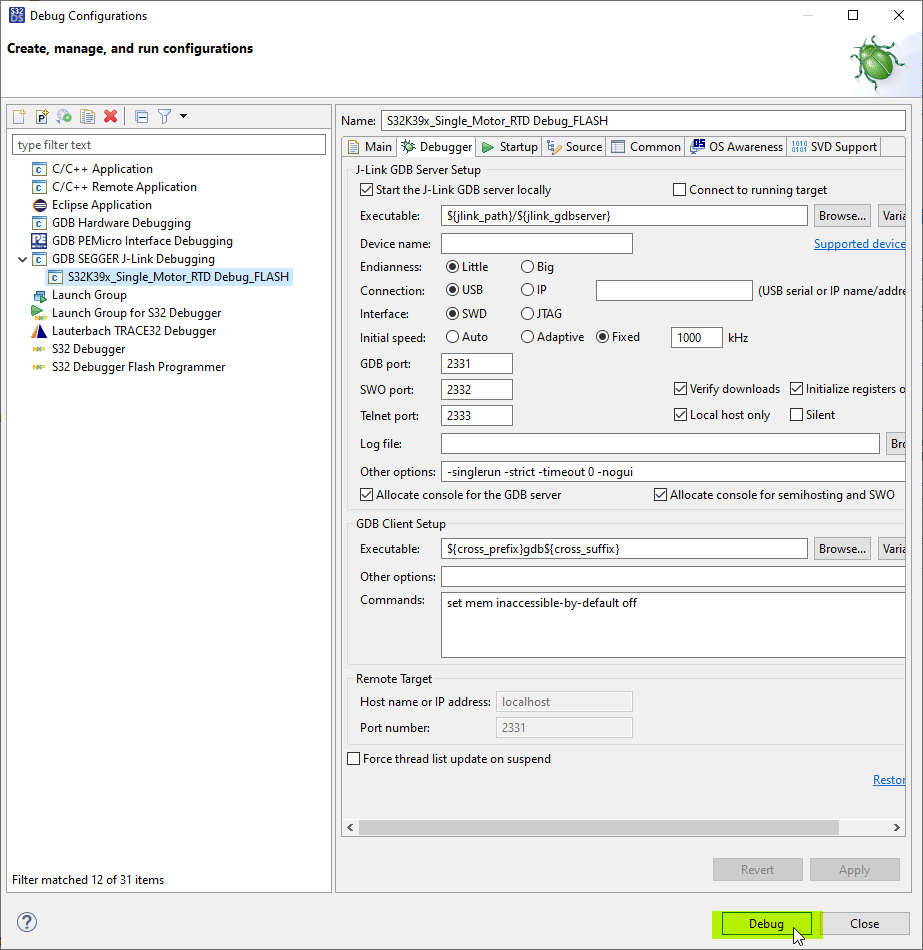This screenshot has height=950, width=923.
Task: Click New launch configuration prototype icon
Action: [x=42, y=116]
